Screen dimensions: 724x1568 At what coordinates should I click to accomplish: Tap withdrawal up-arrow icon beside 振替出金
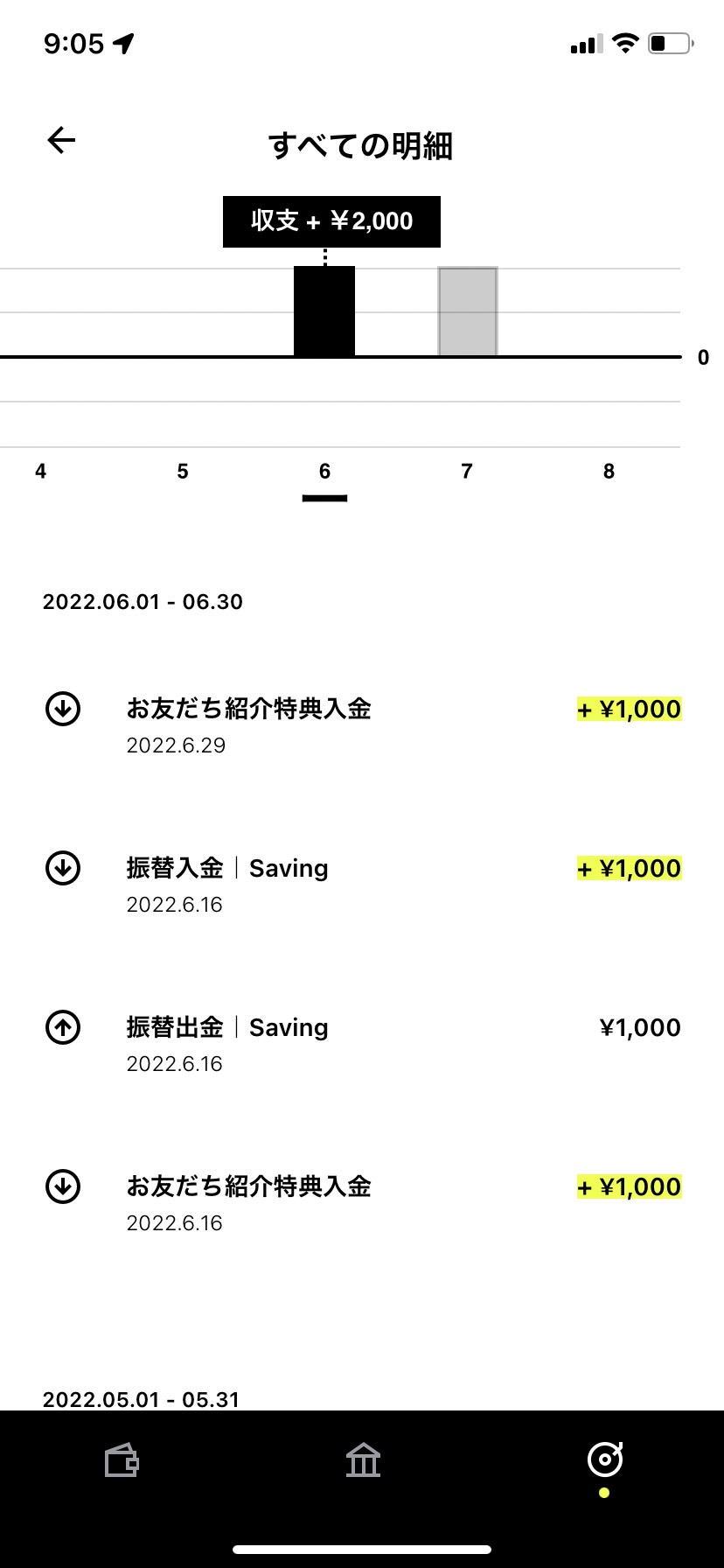(x=63, y=1027)
